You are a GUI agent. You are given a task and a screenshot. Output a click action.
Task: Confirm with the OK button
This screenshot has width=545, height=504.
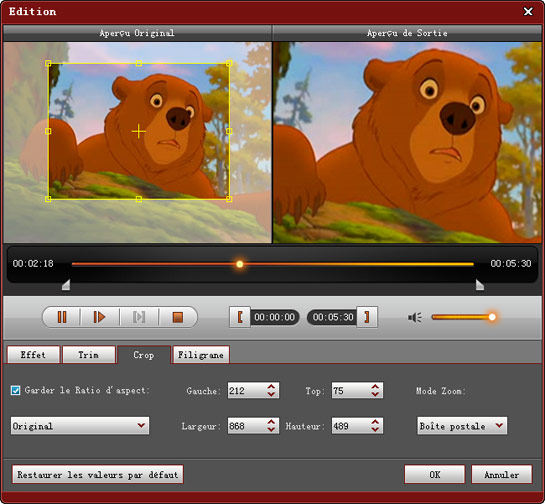pyautogui.click(x=435, y=474)
